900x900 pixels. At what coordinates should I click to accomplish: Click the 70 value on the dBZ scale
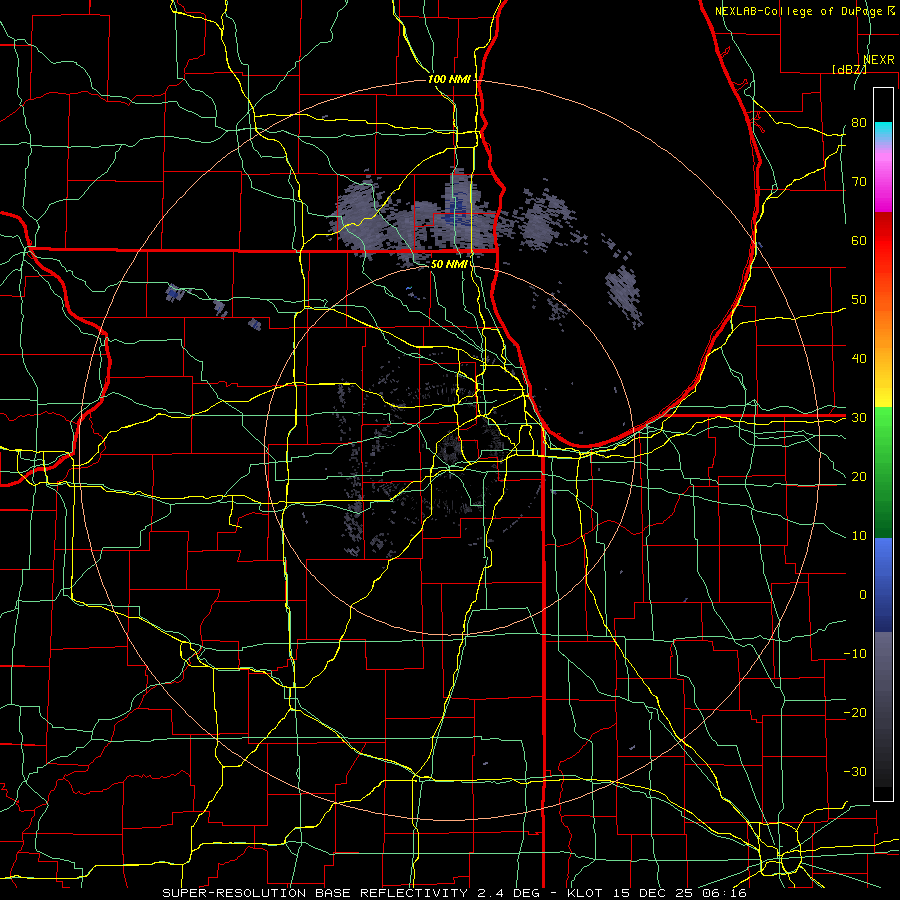tap(859, 182)
